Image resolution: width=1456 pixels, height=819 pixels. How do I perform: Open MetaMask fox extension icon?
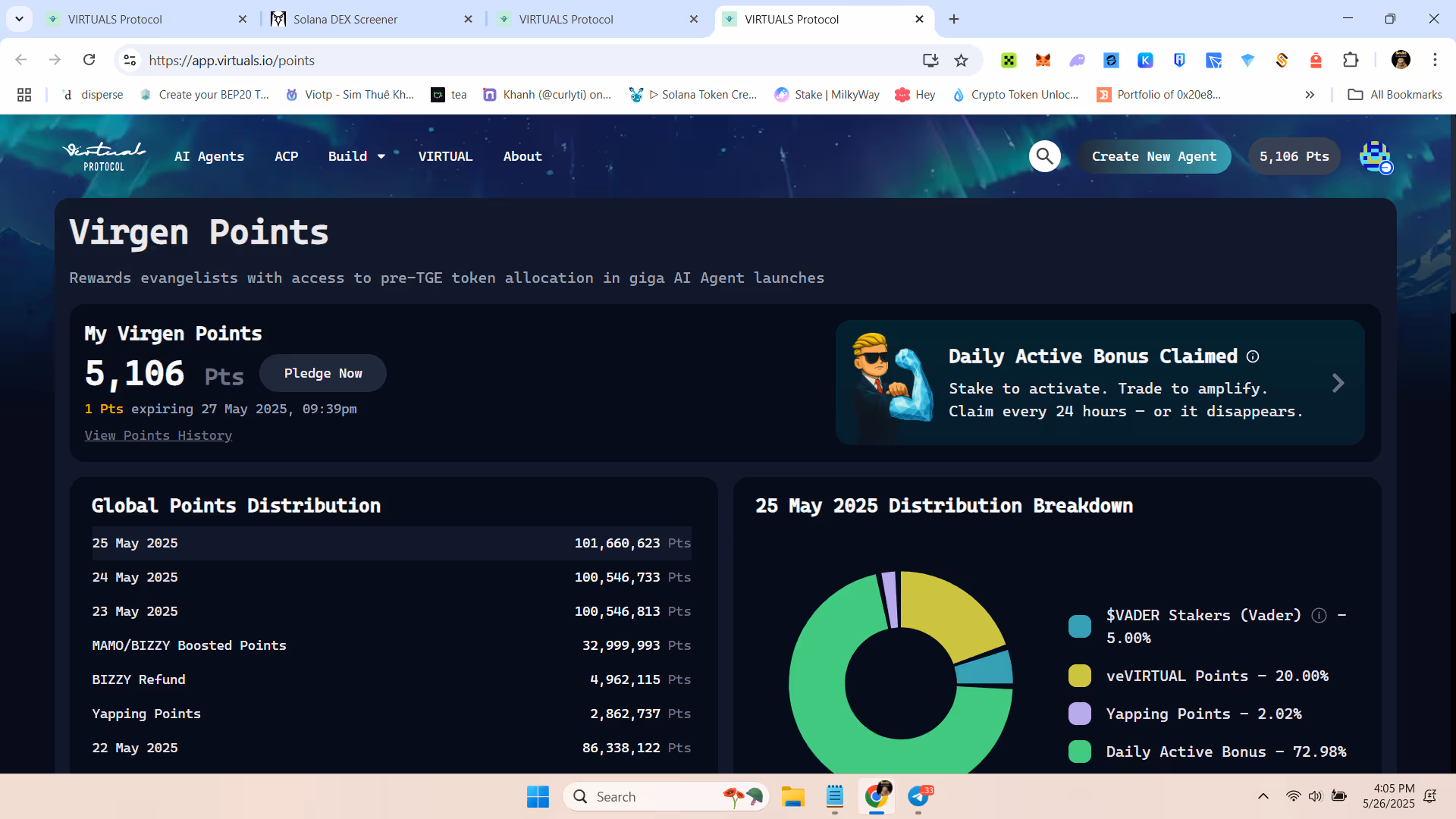pyautogui.click(x=1043, y=61)
